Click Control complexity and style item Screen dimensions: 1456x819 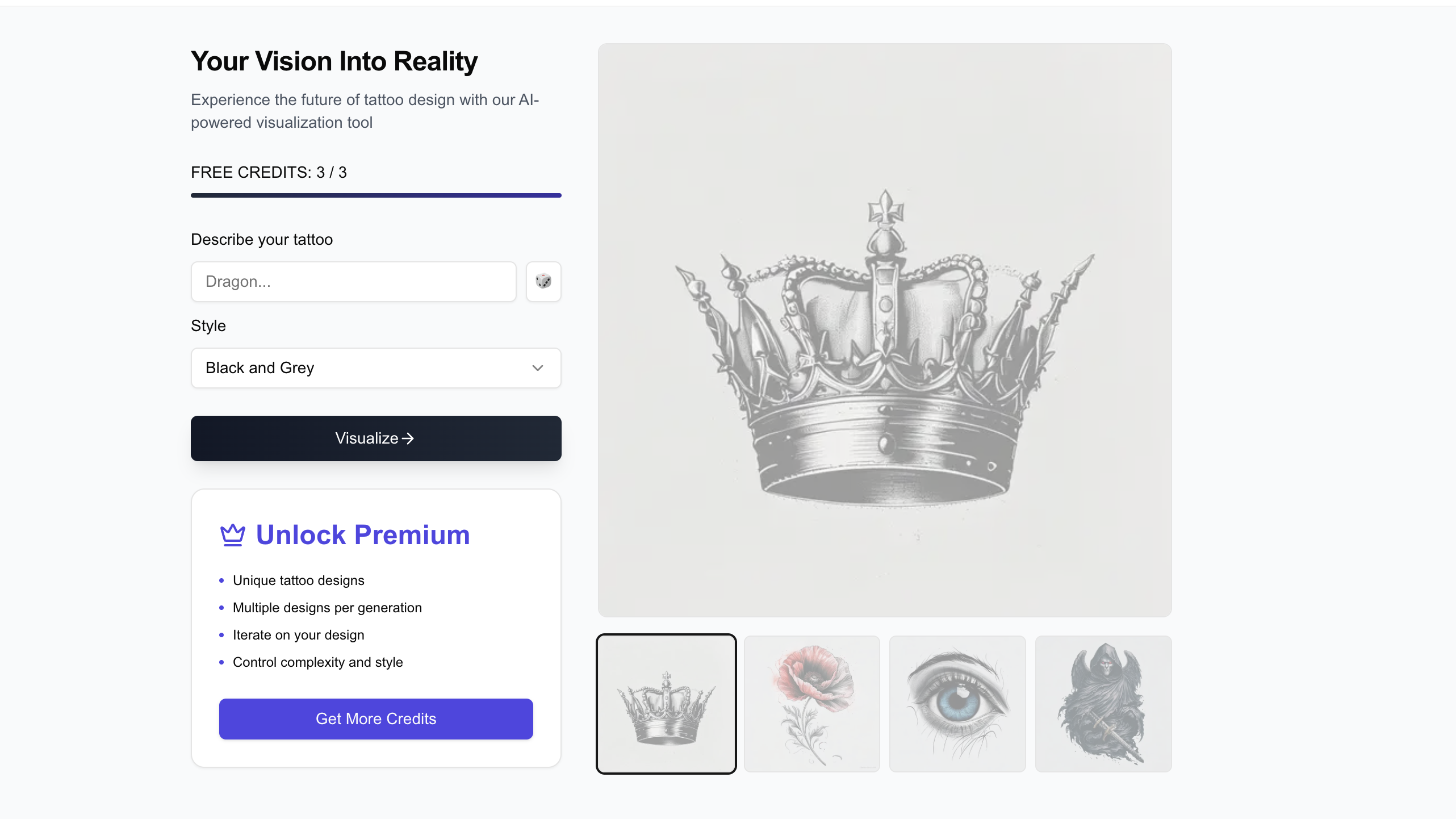[x=318, y=662]
